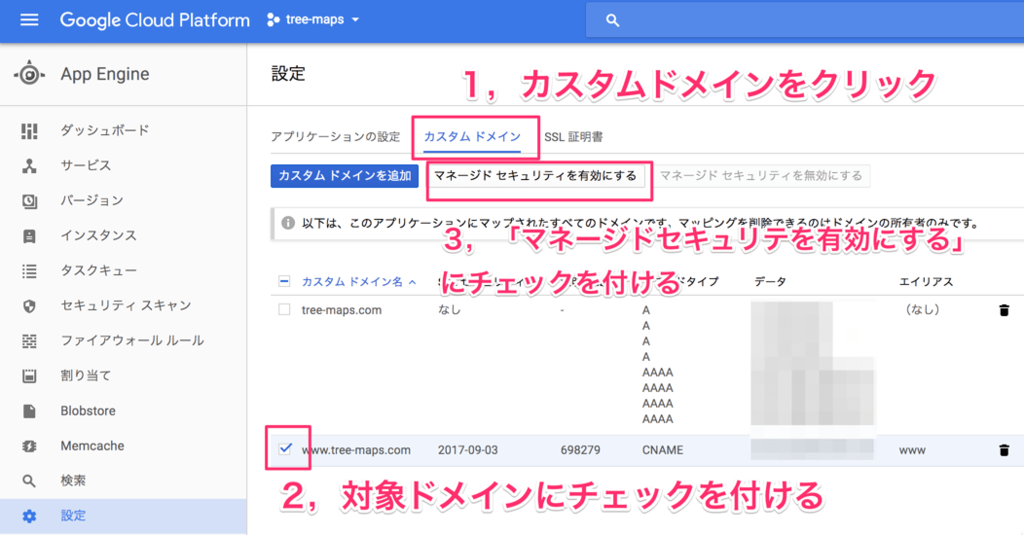Click the 割り当て quota icon

(x=29, y=376)
